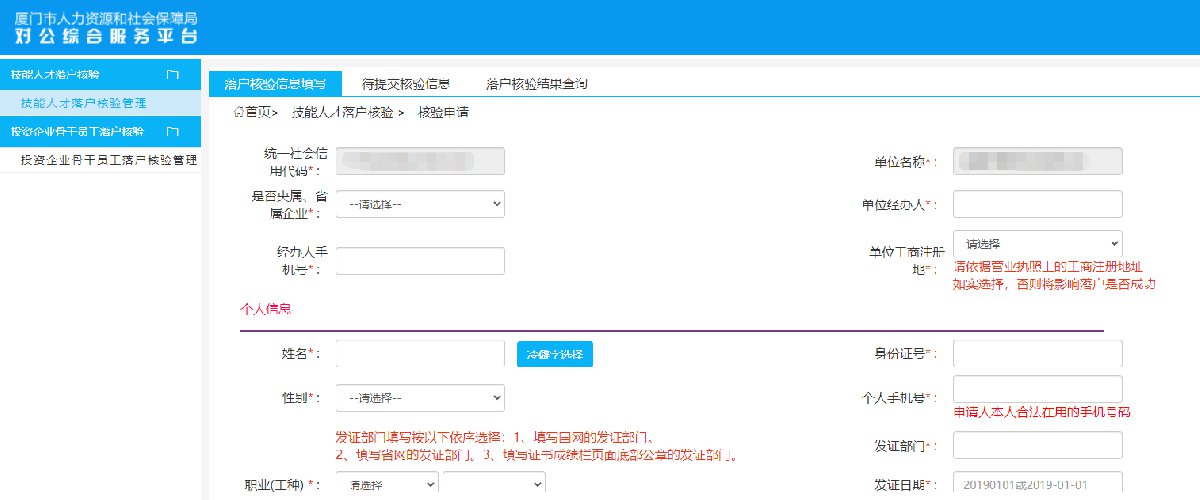Click the 经办人手机号 text field
This screenshot has width=1200, height=500.
(420, 261)
